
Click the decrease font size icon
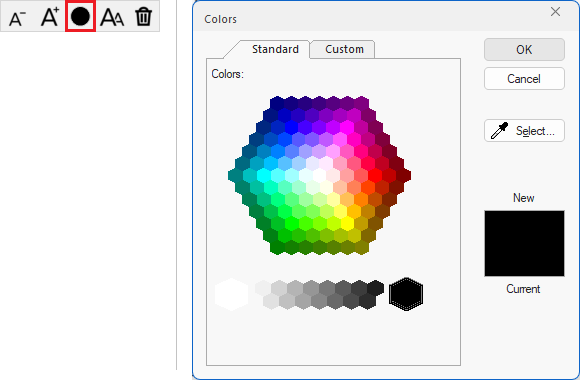[17, 17]
